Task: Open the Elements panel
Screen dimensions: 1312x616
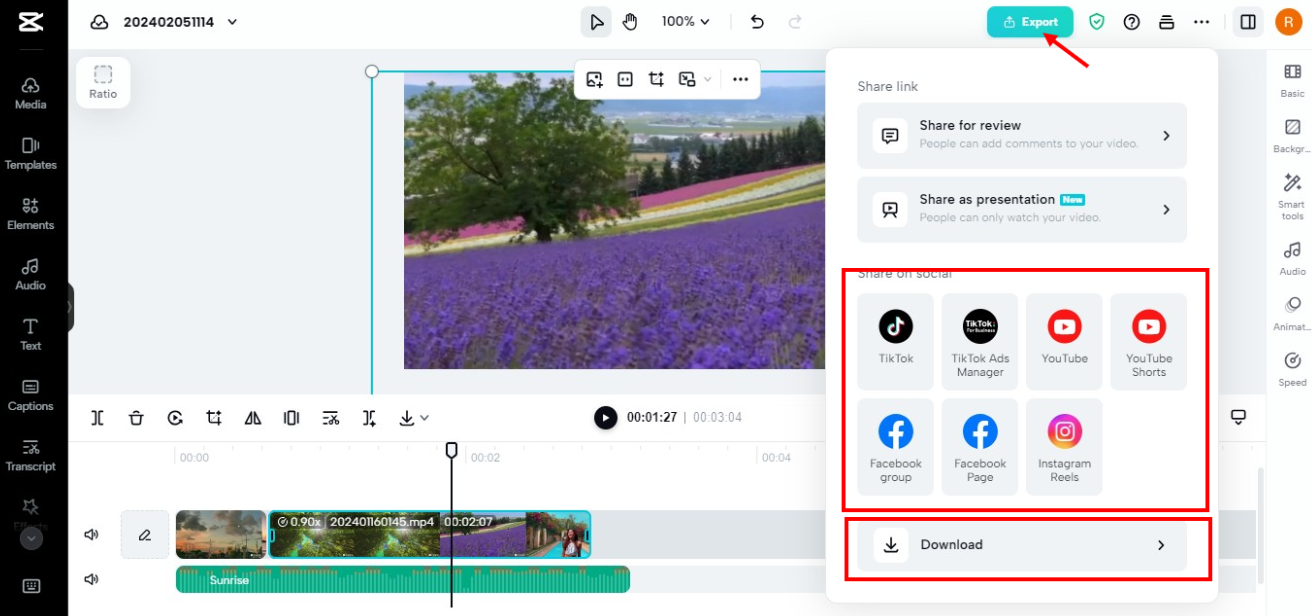Action: [x=30, y=213]
